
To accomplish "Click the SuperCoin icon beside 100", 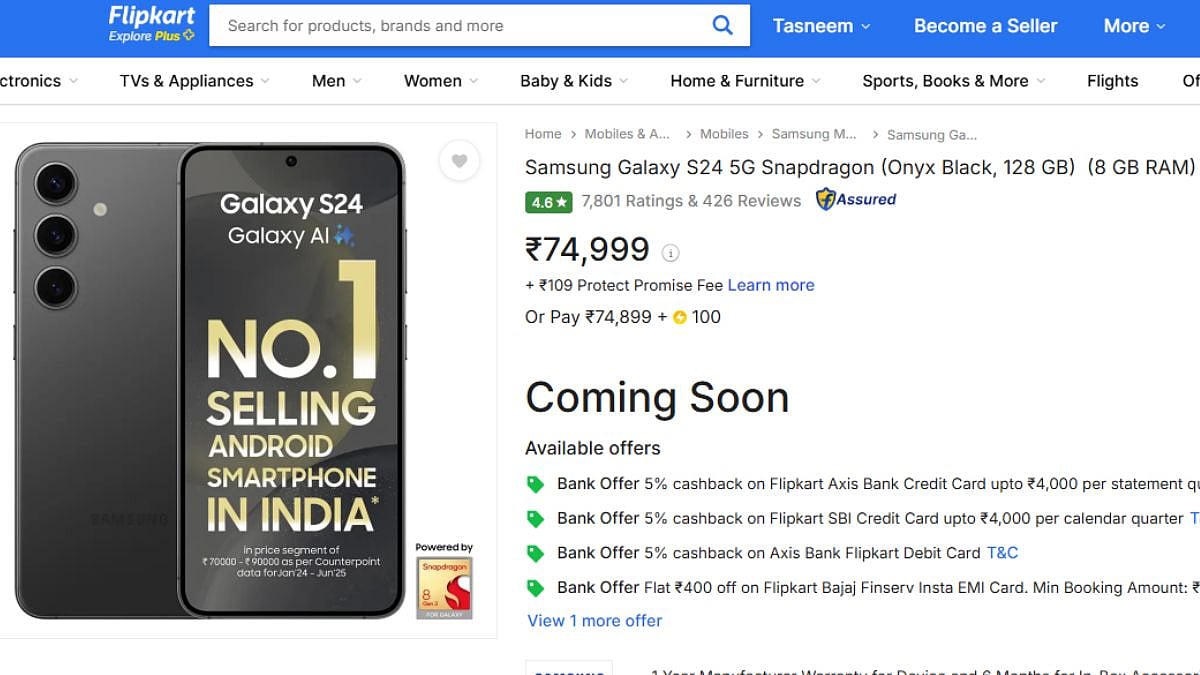I will coord(680,318).
